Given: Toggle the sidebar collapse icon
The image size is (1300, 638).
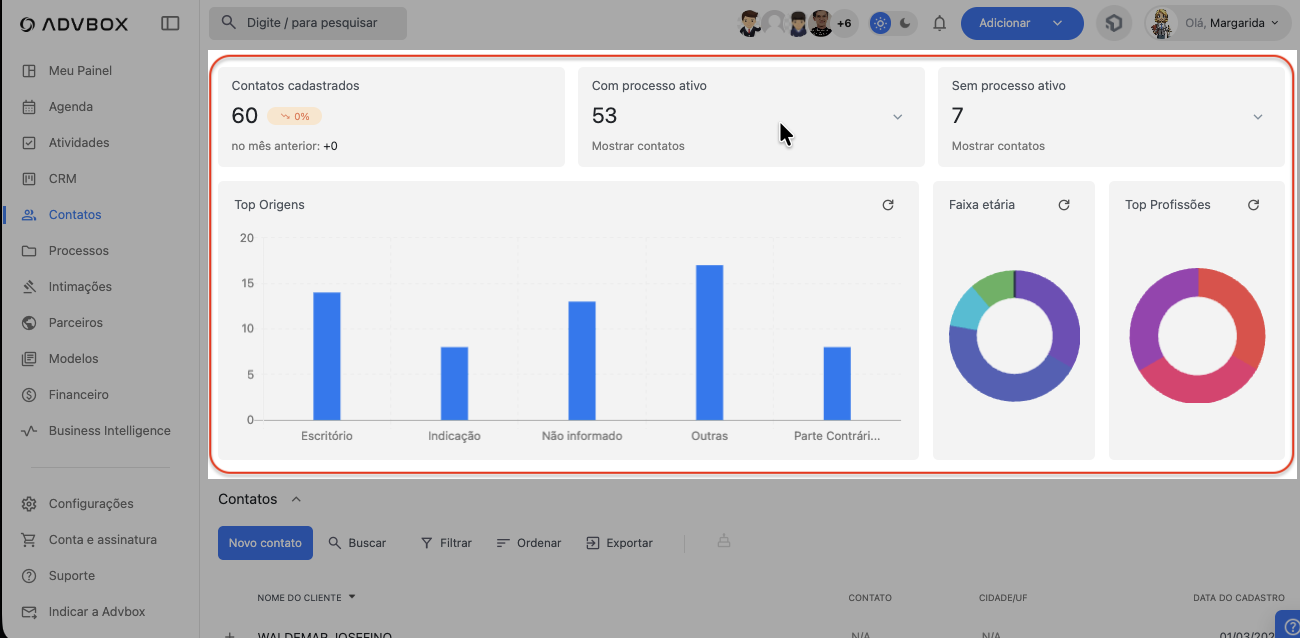Looking at the screenshot, I should [x=170, y=23].
